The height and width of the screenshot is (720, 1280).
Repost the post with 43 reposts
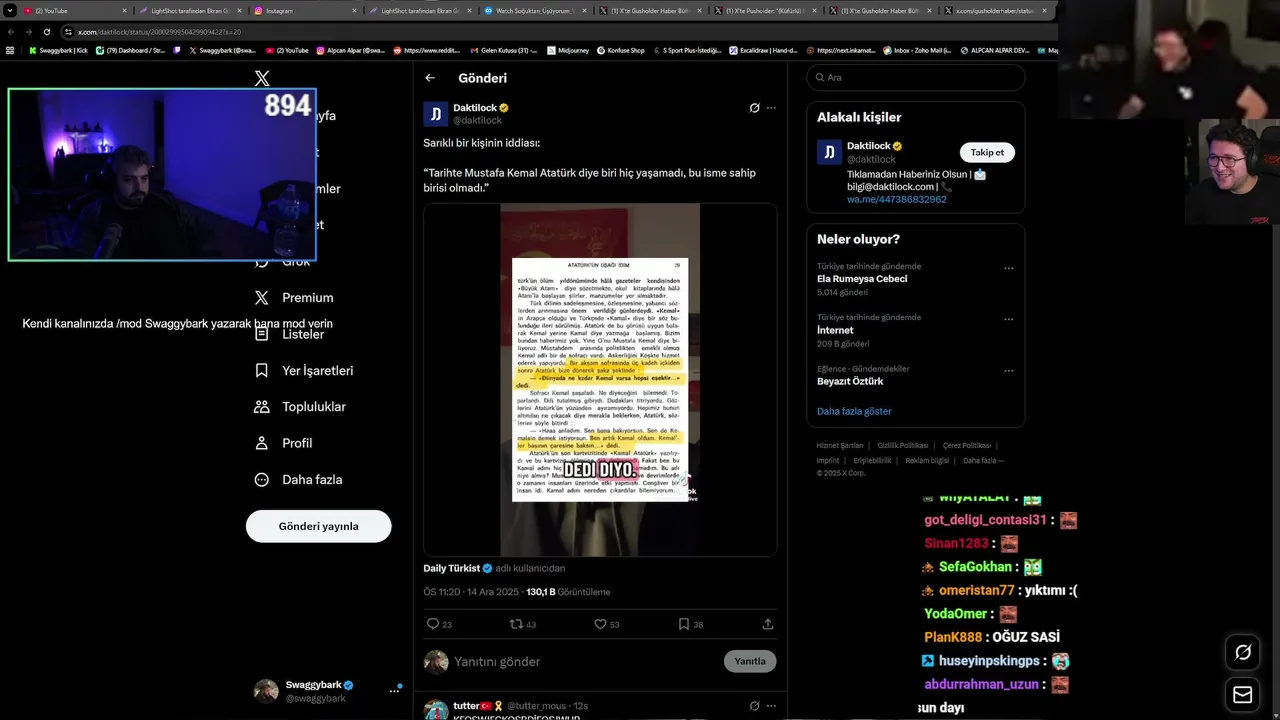(x=516, y=624)
